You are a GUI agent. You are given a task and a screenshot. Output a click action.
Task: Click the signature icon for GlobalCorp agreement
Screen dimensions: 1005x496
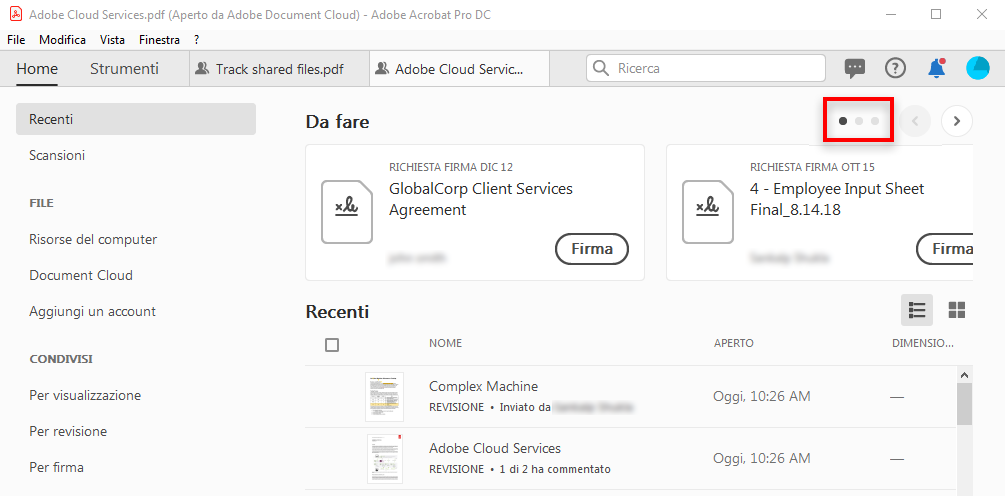(x=346, y=212)
